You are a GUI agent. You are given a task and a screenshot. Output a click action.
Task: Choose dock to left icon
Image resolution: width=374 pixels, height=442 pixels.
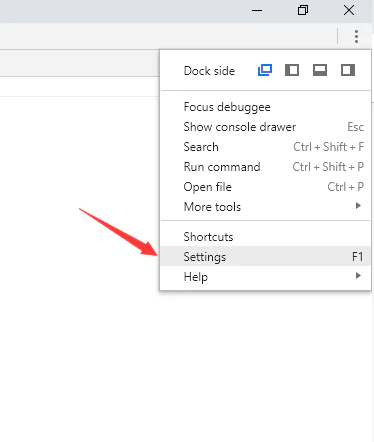(292, 70)
